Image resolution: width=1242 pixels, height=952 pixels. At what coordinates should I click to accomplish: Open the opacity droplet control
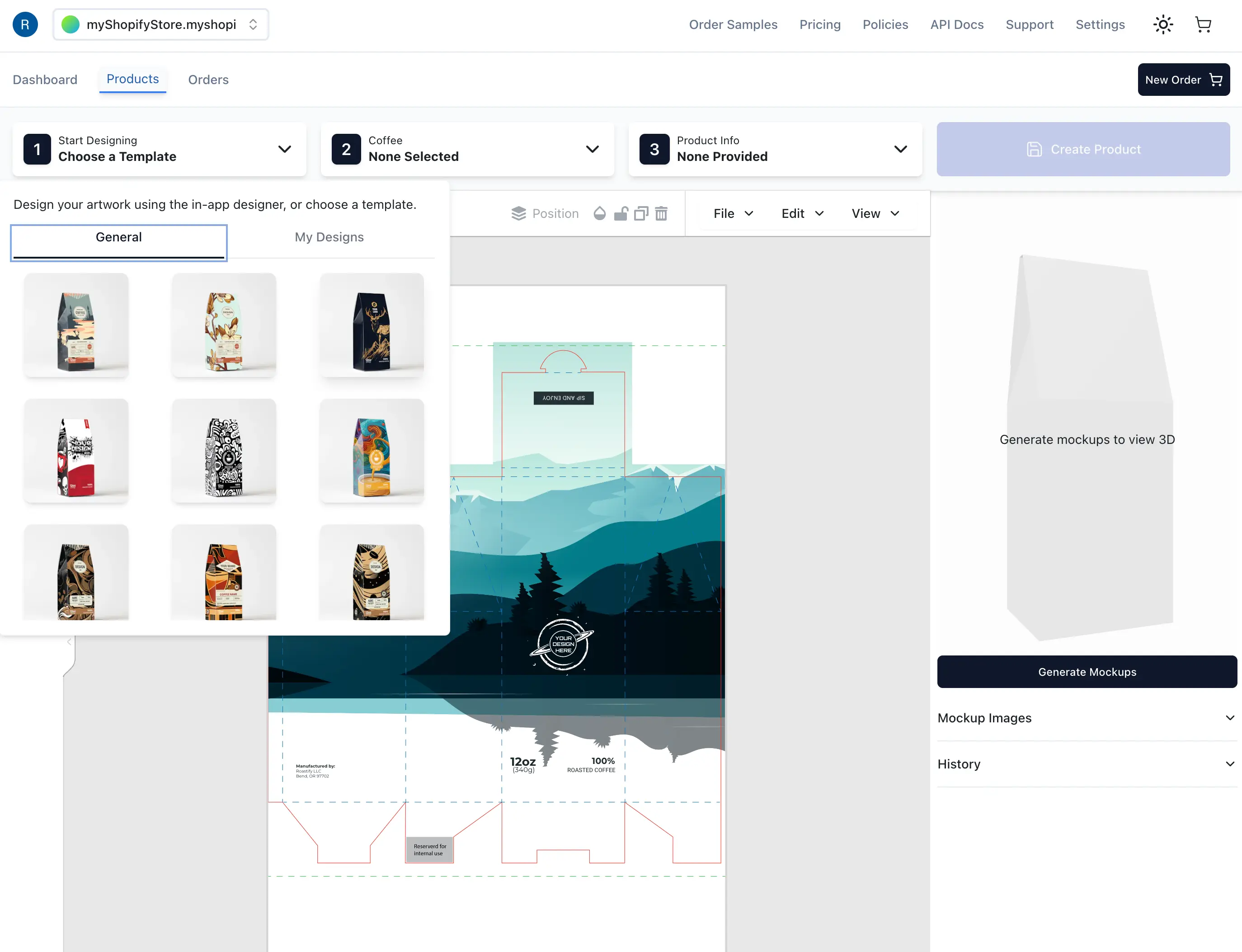599,214
